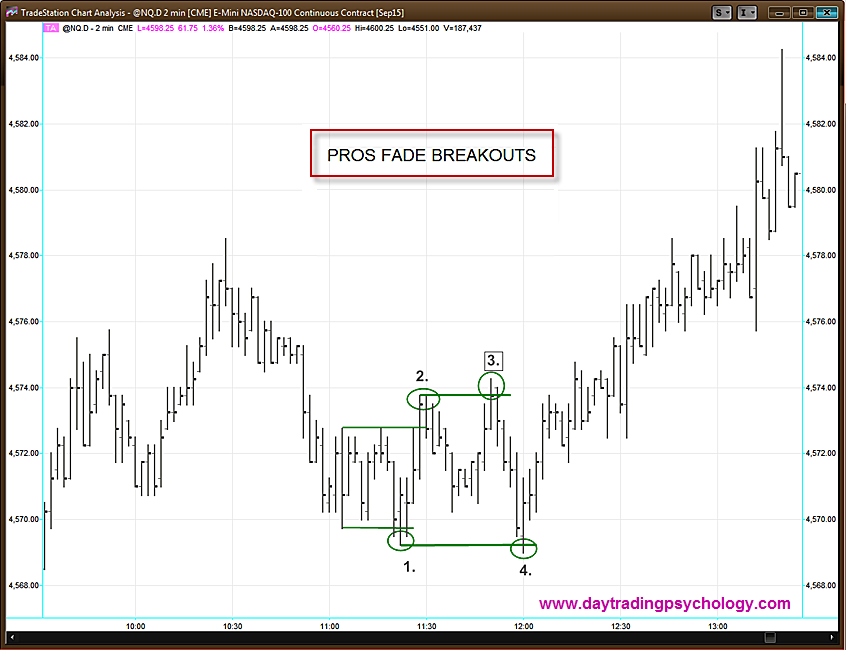Open the www.daytradingpsychology.com link
The height and width of the screenshot is (650, 846).
pyautogui.click(x=665, y=604)
